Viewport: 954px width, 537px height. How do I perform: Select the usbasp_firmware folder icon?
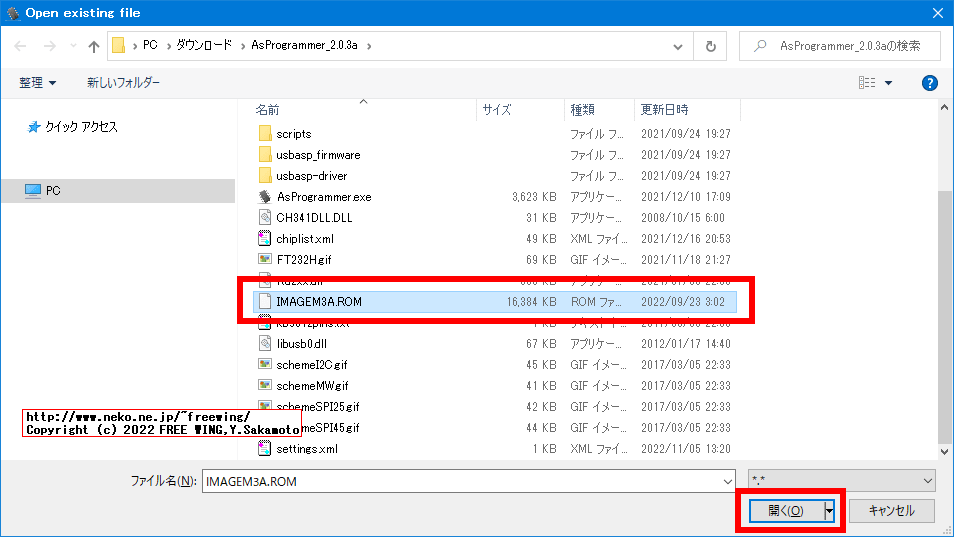coord(265,154)
